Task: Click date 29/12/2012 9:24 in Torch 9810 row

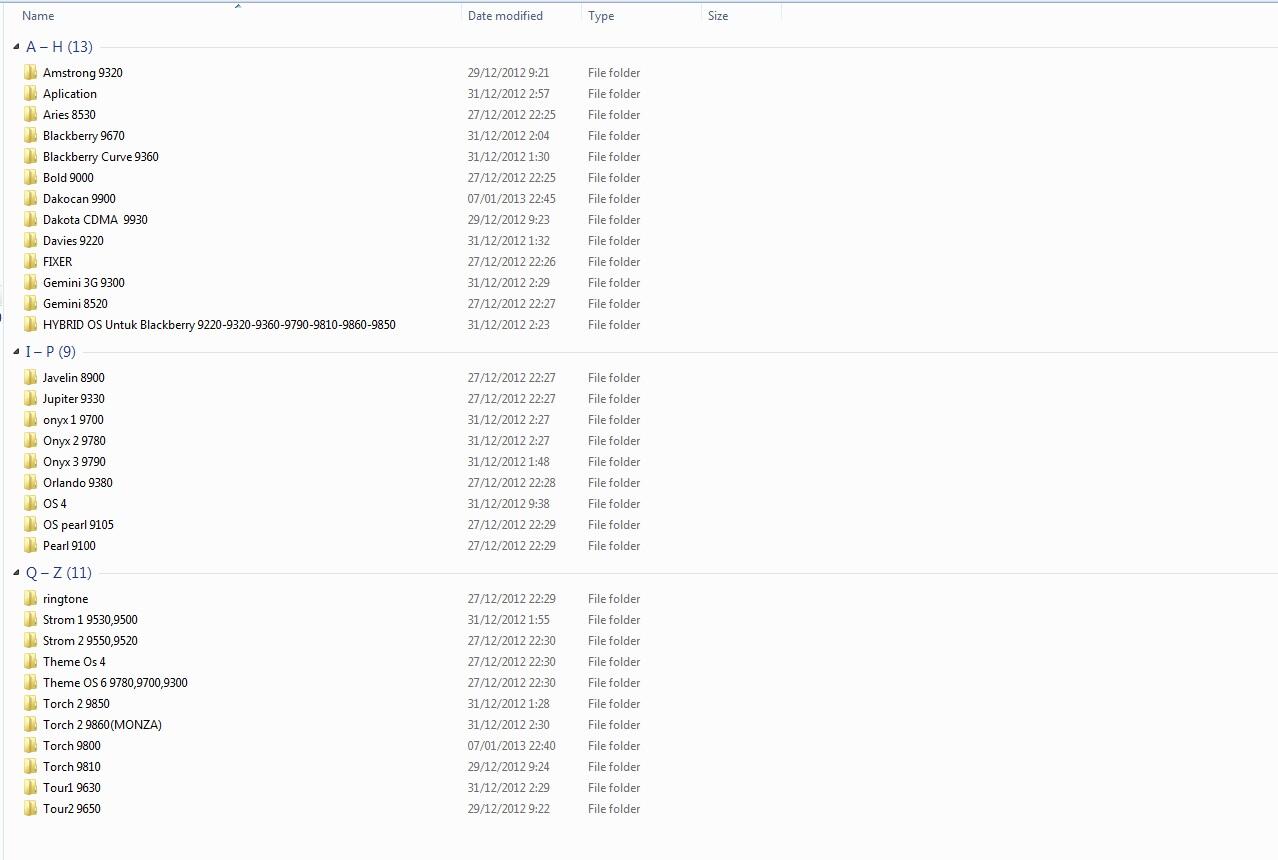Action: tap(509, 767)
